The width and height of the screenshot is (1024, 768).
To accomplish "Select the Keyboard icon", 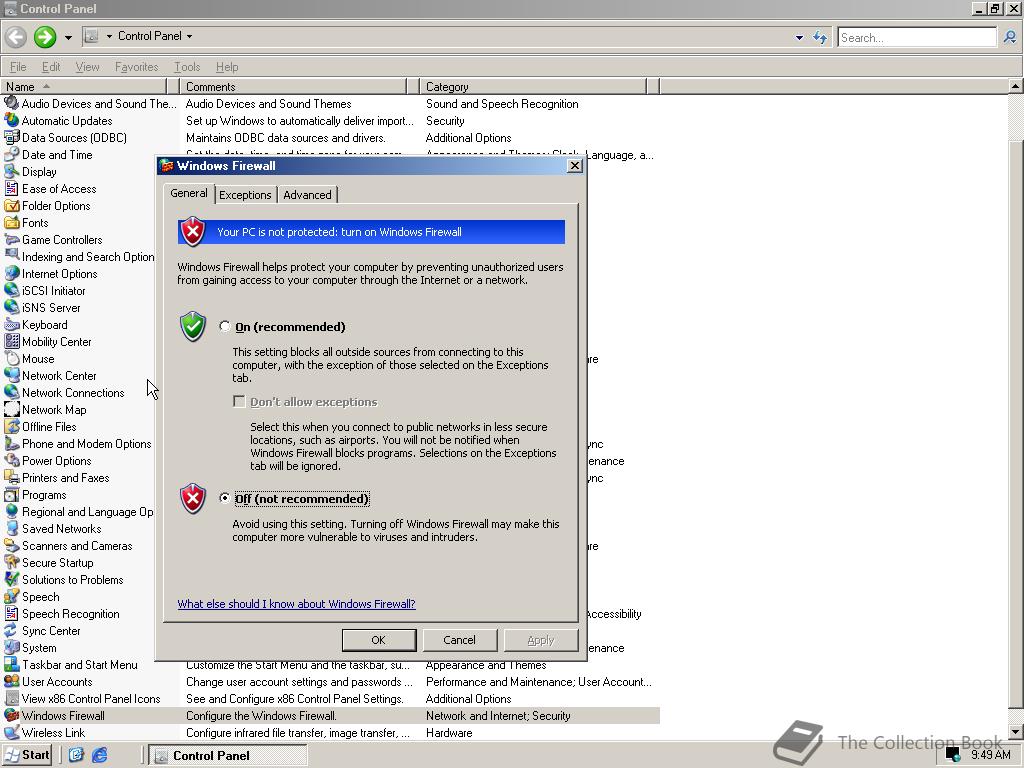I will click(x=11, y=324).
